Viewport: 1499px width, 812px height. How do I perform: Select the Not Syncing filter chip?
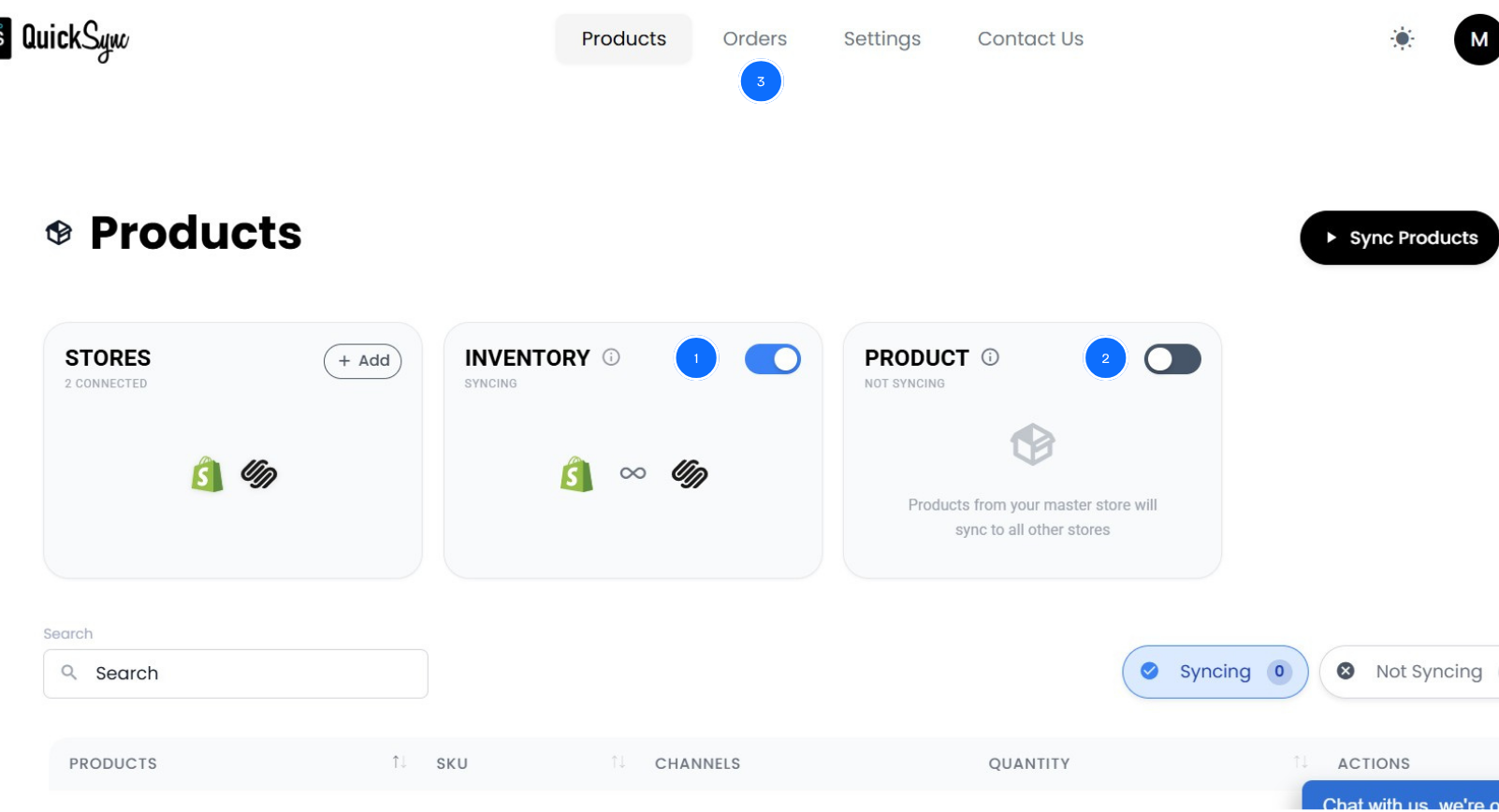(1410, 672)
